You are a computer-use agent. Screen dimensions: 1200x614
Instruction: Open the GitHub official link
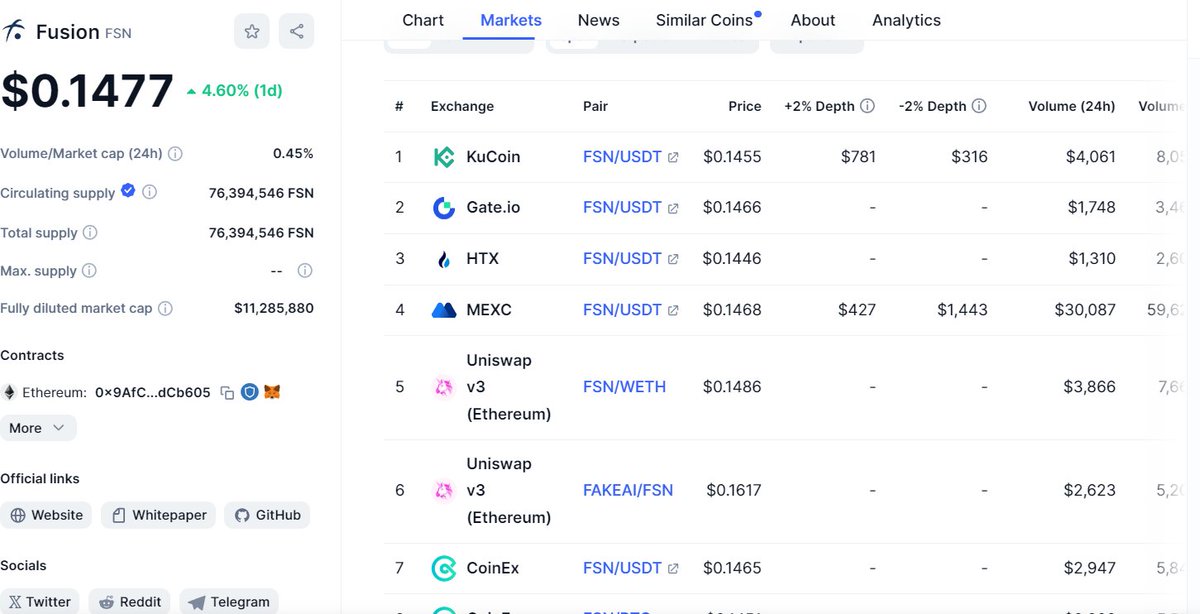point(267,515)
